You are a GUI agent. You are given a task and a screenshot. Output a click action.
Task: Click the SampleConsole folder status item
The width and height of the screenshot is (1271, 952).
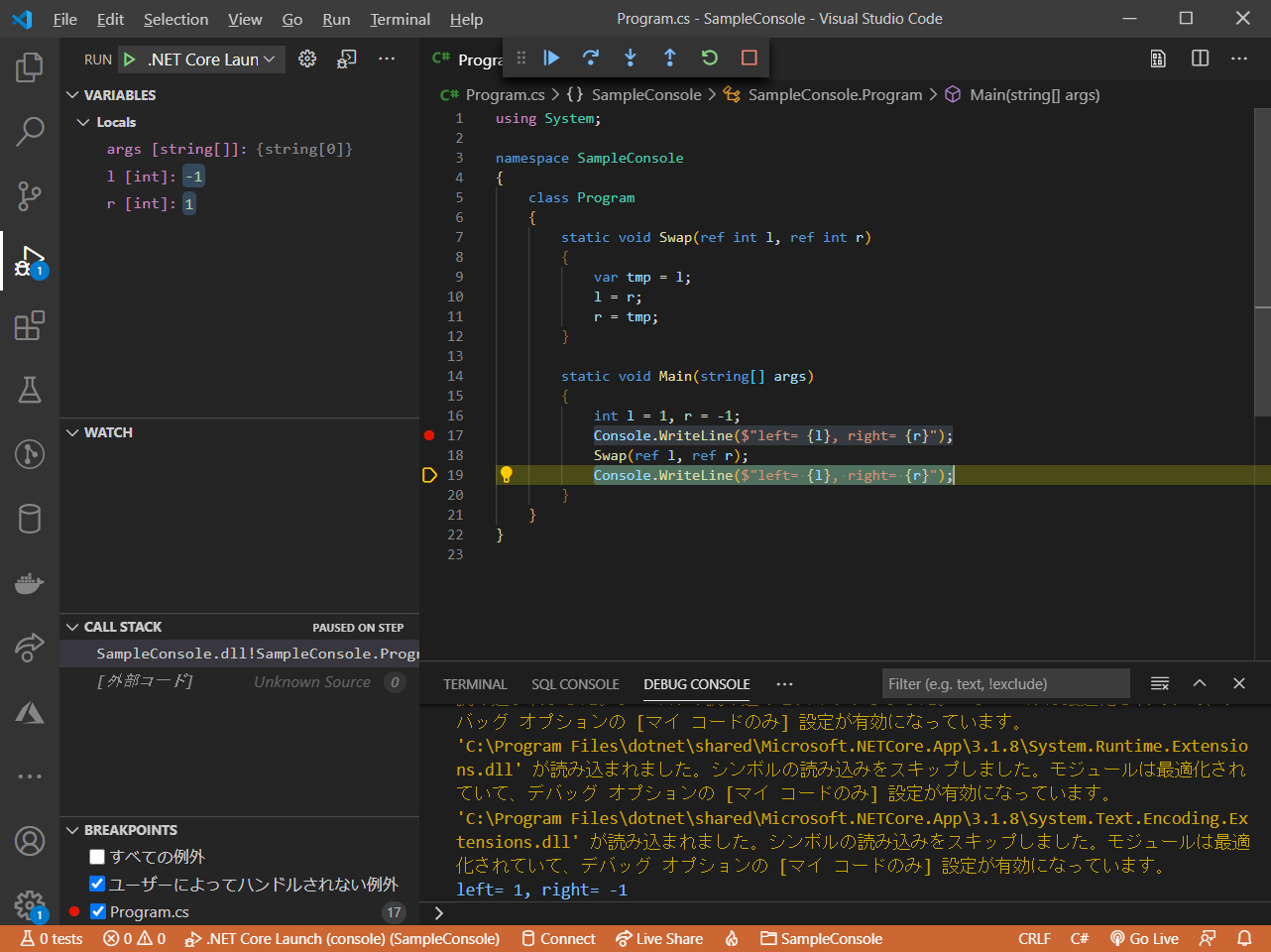click(x=822, y=939)
